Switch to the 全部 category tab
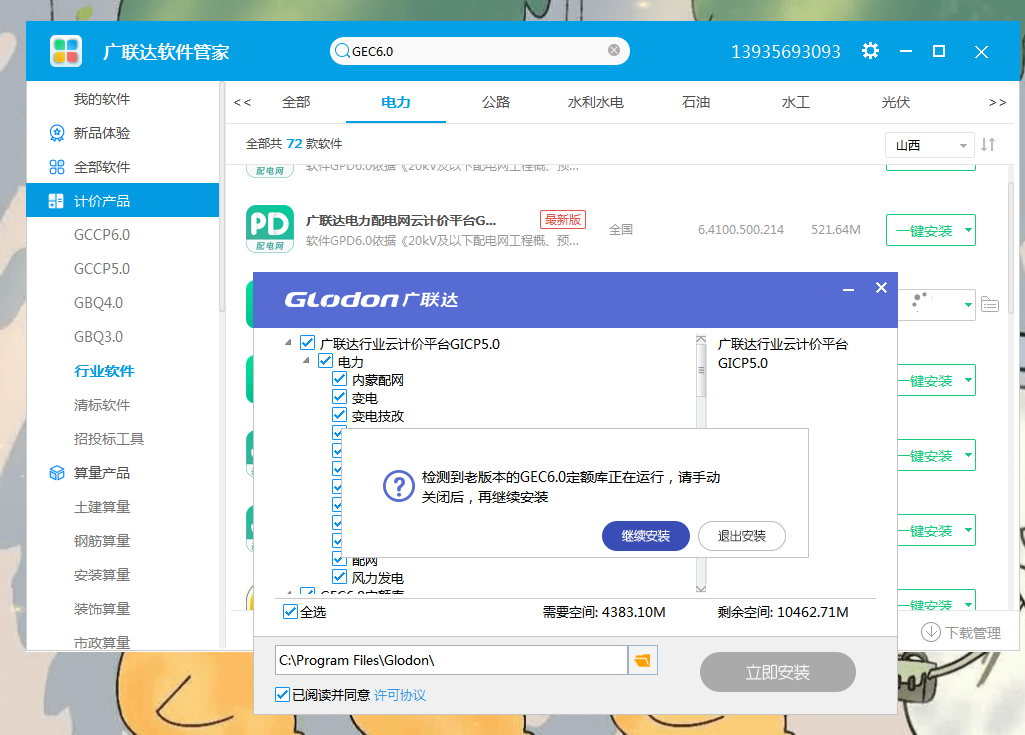 coord(296,102)
